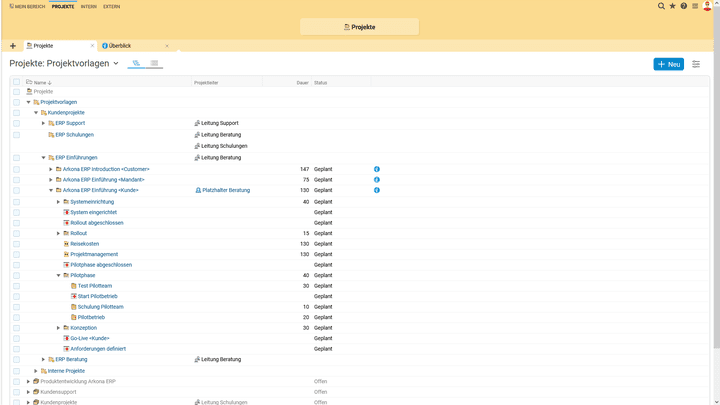720x405 pixels.
Task: Sort by the Name column header
Action: (x=40, y=83)
